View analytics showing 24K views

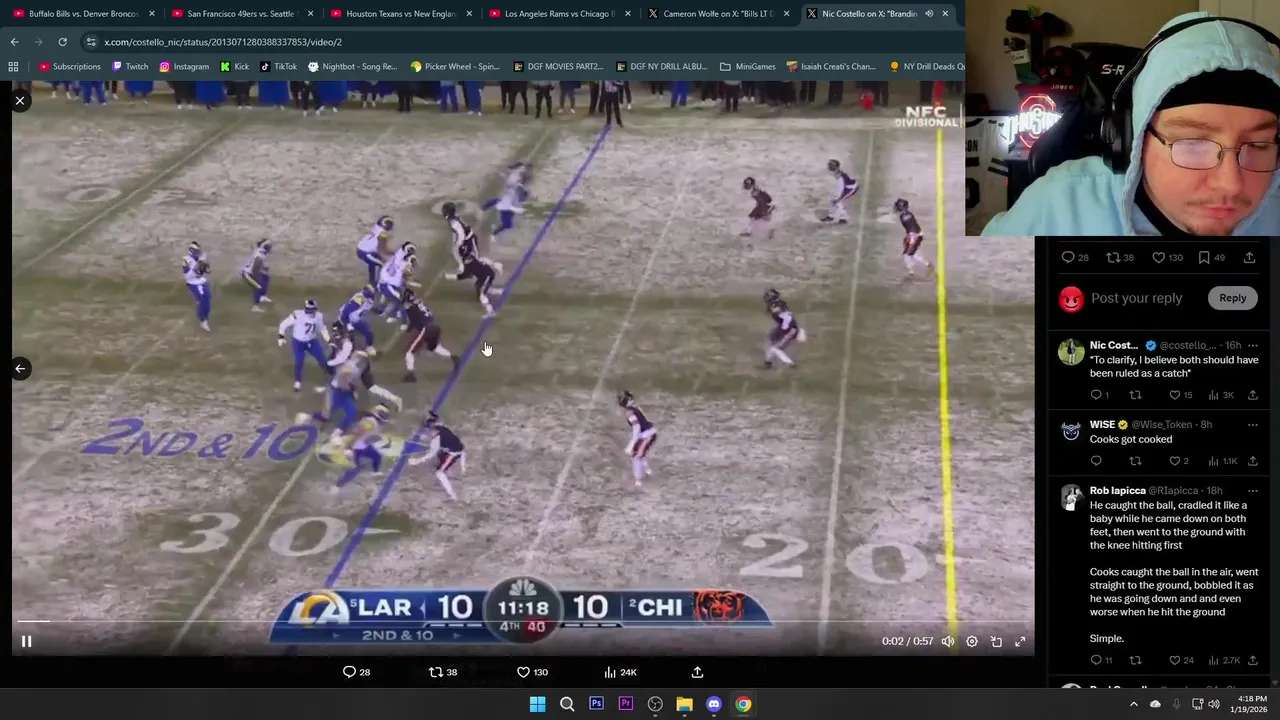tap(620, 672)
